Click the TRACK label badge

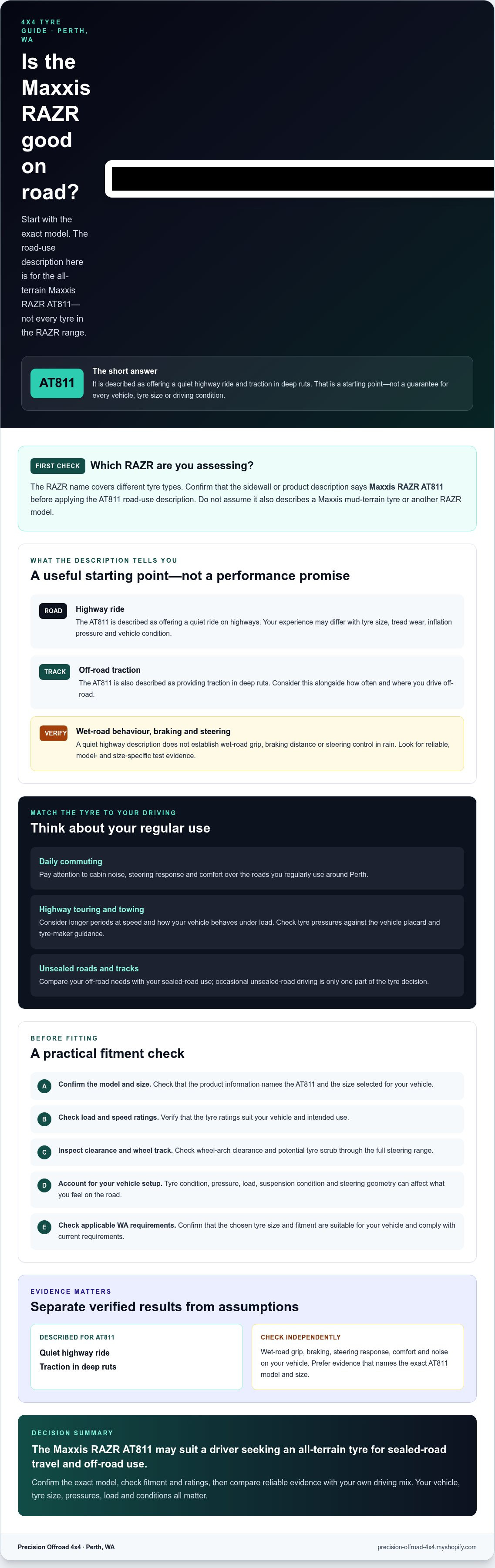pyautogui.click(x=55, y=672)
